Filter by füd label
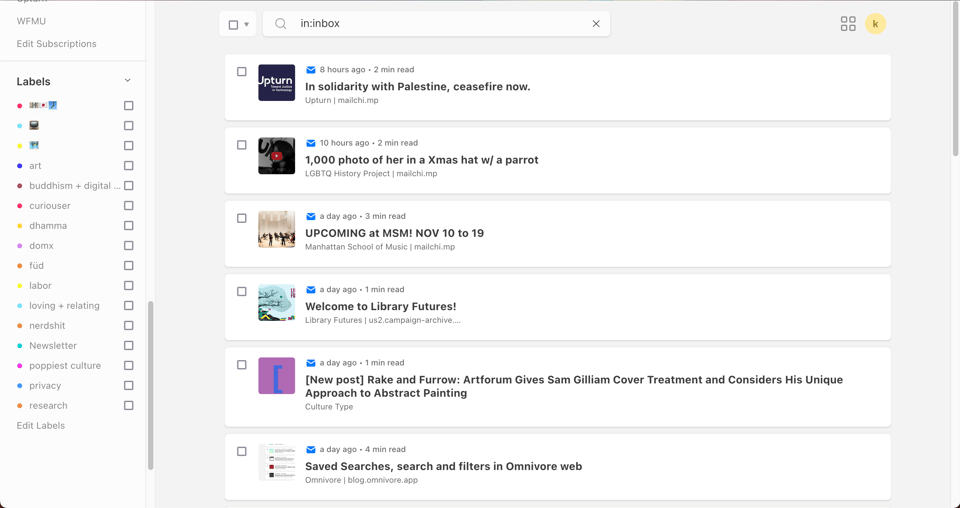The width and height of the screenshot is (960, 508). 37,266
